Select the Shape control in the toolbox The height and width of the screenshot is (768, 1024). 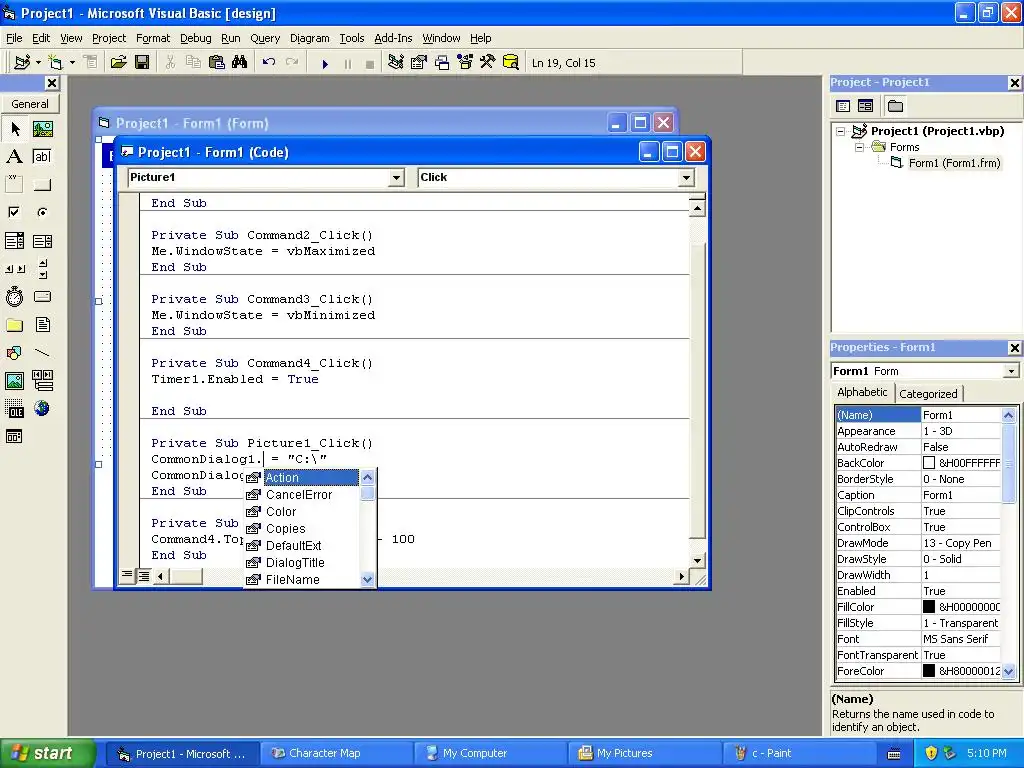point(15,353)
